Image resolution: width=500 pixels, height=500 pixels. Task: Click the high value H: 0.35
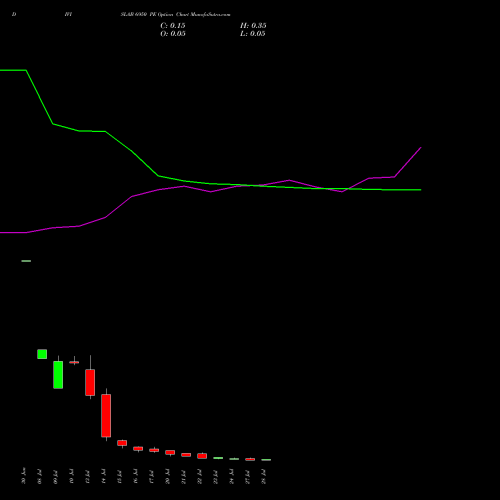point(253,26)
